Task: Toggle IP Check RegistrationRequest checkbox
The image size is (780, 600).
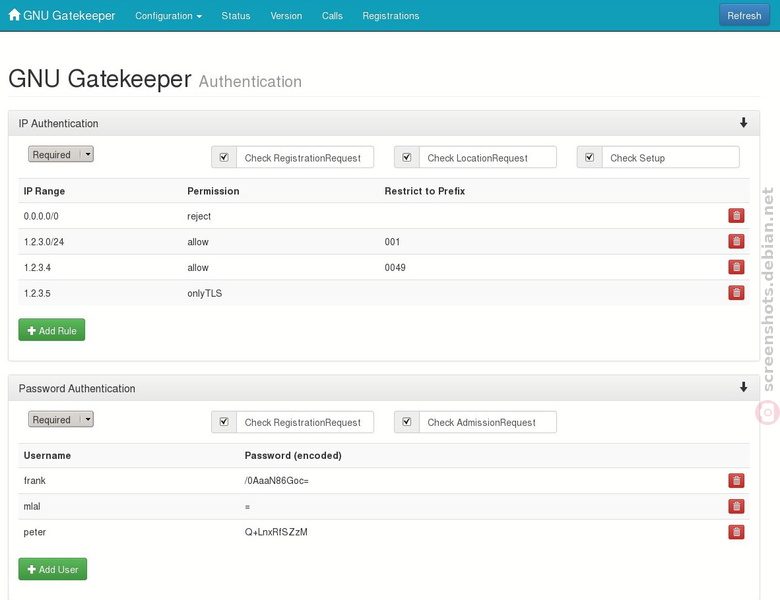Action: pos(224,157)
